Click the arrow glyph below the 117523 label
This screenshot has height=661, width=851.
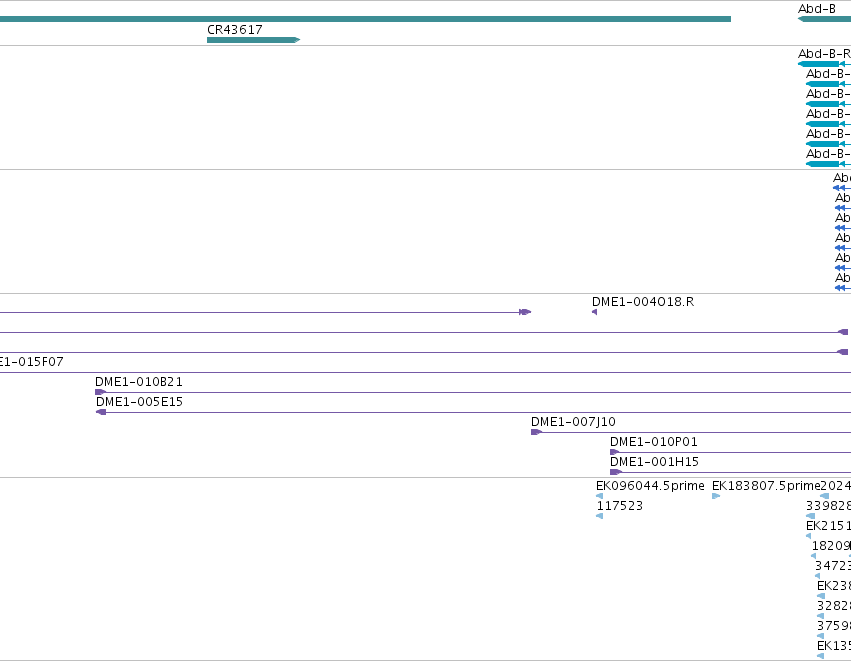coord(599,516)
